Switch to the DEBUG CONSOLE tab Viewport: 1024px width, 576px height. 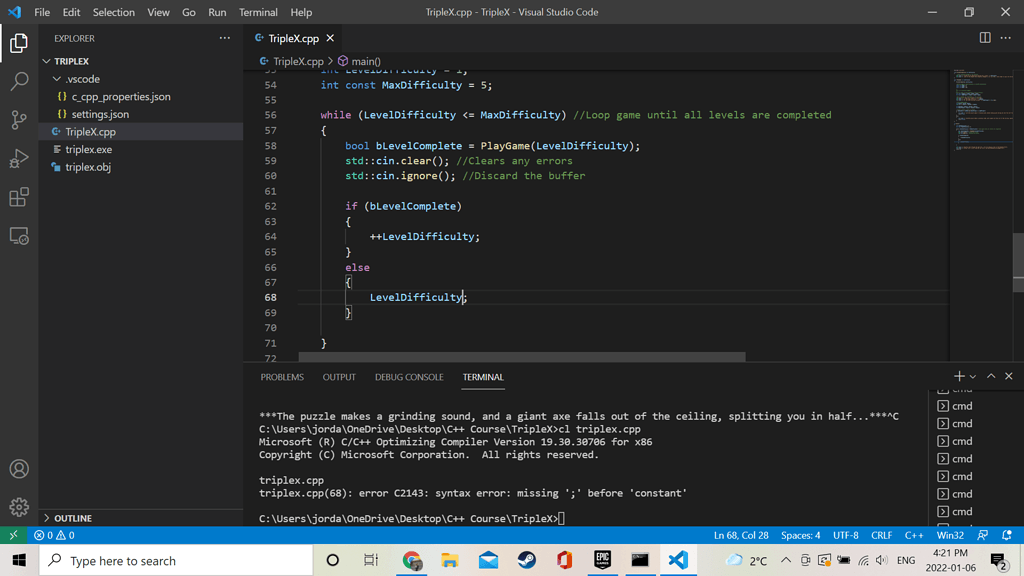click(409, 377)
